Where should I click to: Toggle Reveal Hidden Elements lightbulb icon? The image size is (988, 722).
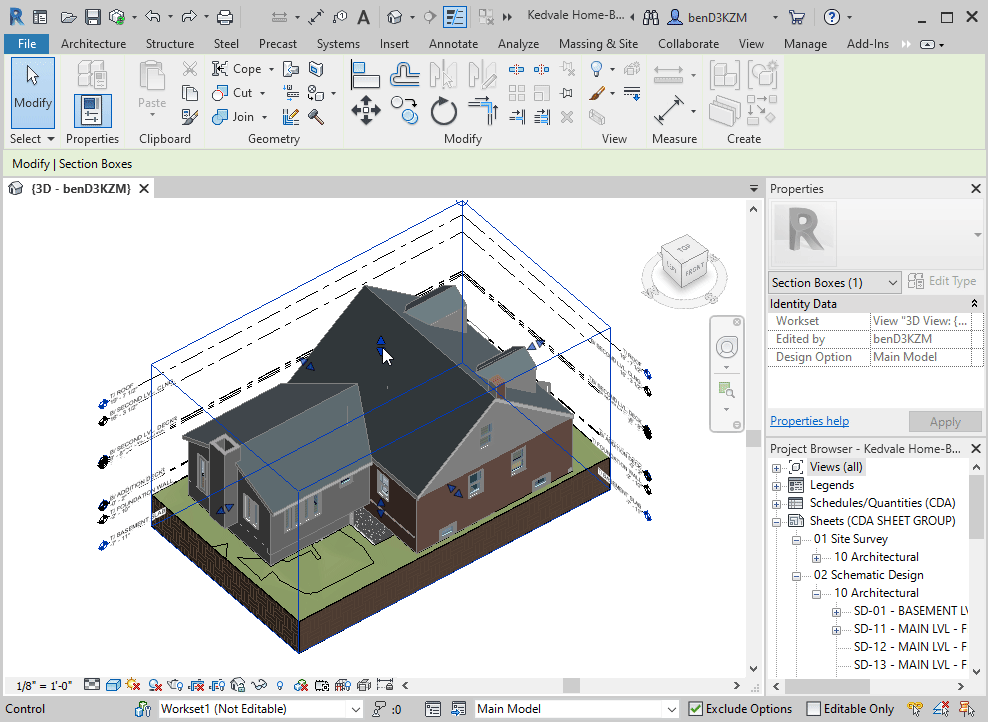(x=280, y=685)
